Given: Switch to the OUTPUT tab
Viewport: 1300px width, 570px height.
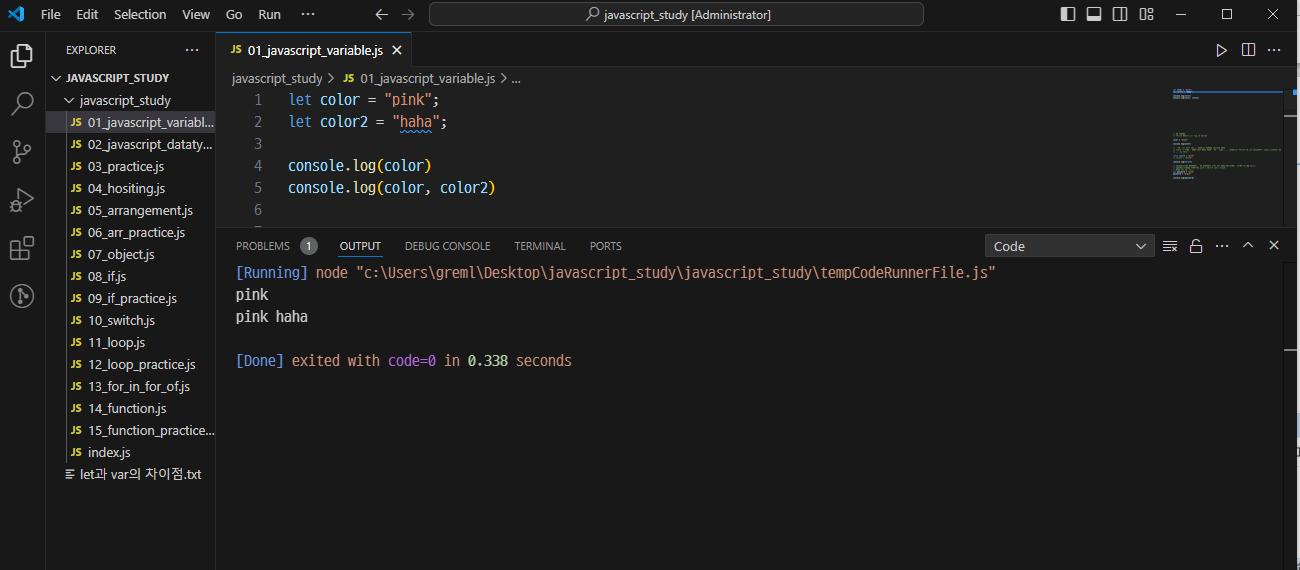Looking at the screenshot, I should (x=360, y=246).
